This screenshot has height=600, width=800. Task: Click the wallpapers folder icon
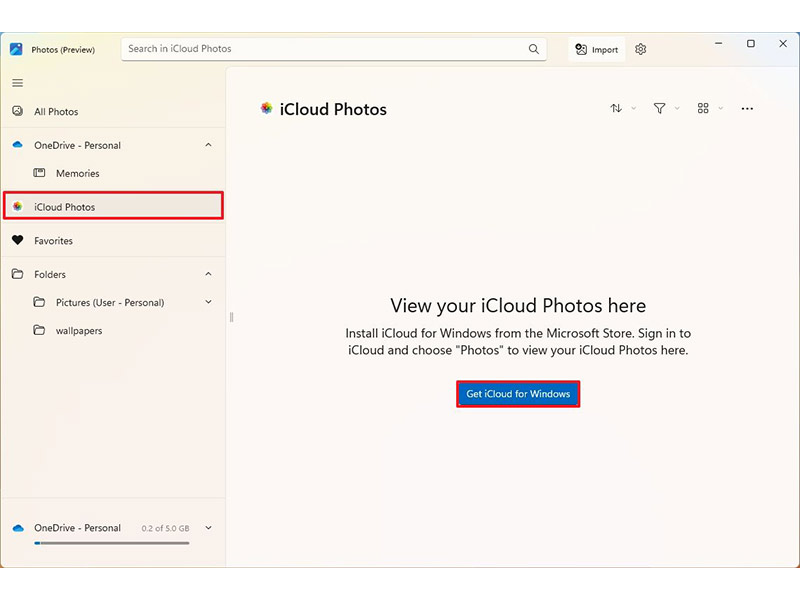pyautogui.click(x=39, y=330)
